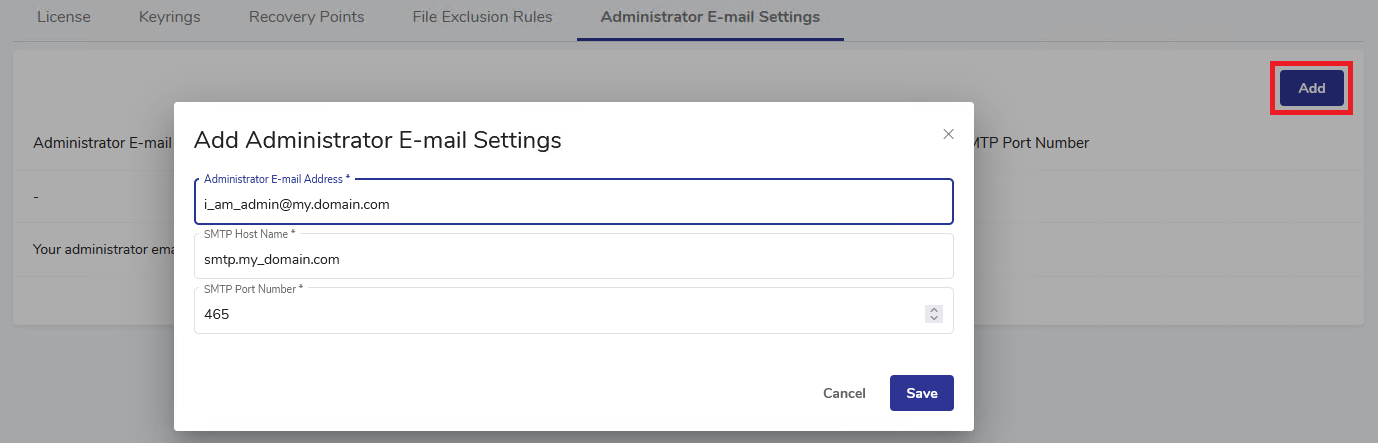Click into the SMTP Port Number field
This screenshot has height=443, width=1378.
point(560,314)
